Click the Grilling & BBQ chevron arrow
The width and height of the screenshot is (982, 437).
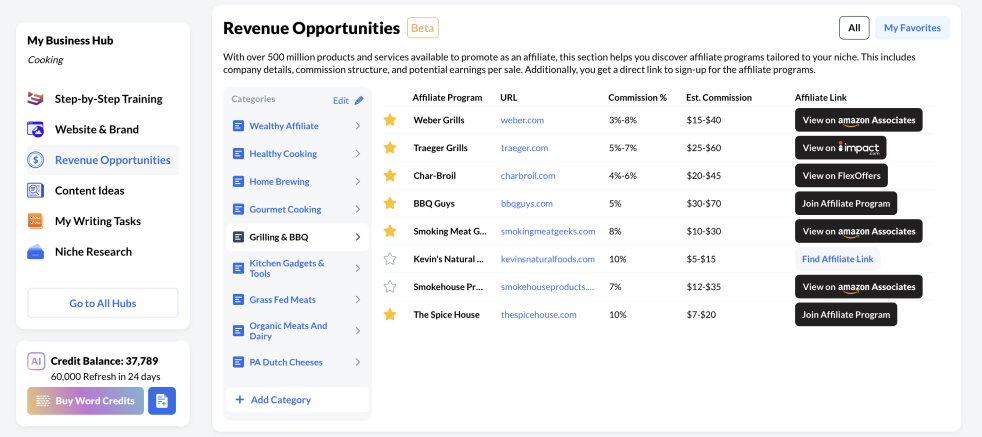coord(358,237)
